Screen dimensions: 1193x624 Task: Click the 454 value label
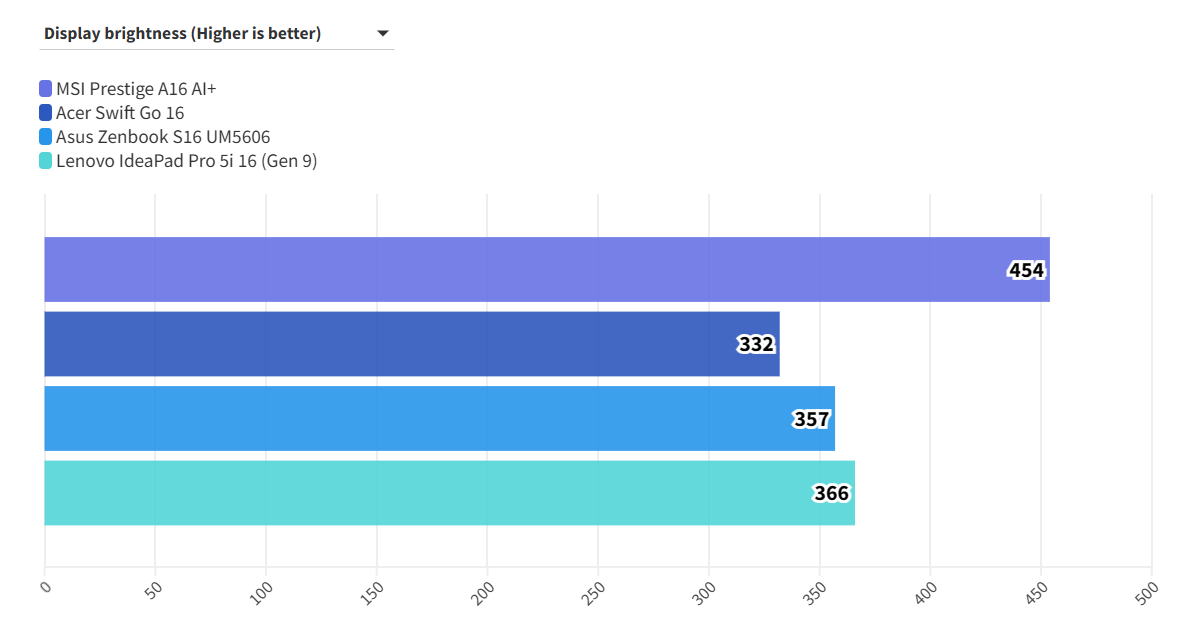click(x=1026, y=270)
